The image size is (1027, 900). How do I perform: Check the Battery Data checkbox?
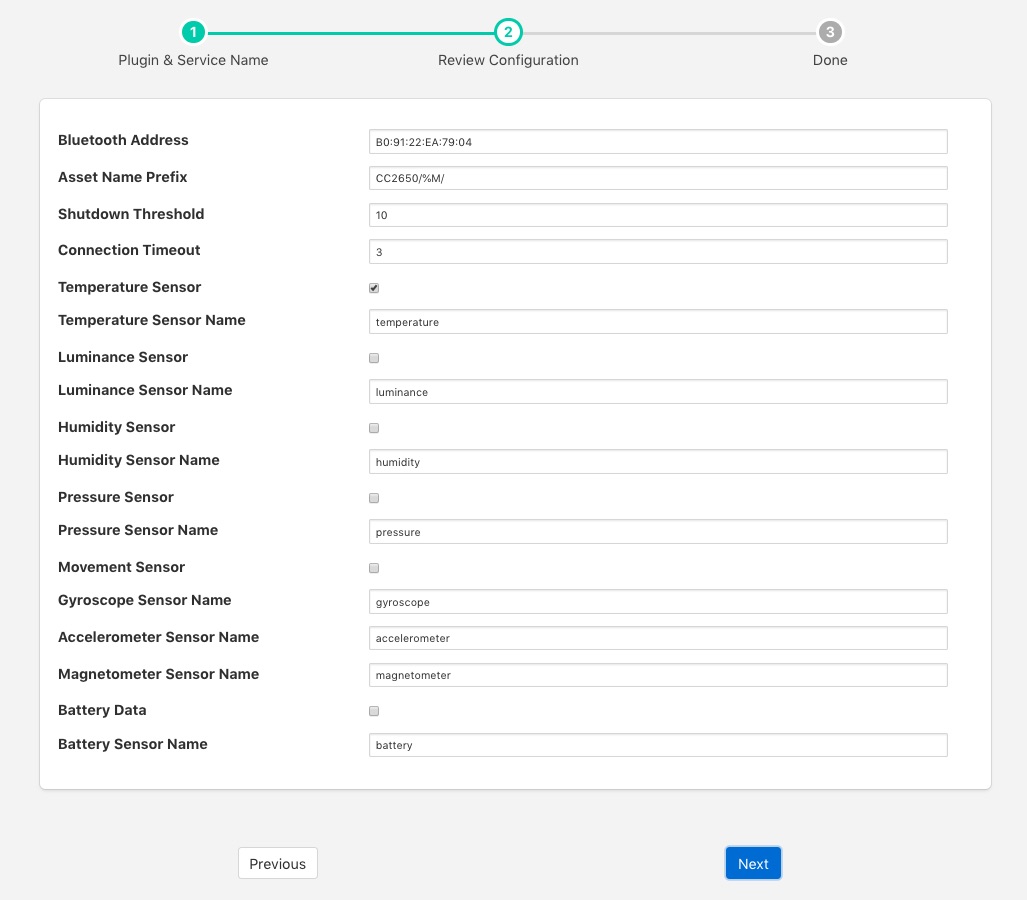coord(374,711)
